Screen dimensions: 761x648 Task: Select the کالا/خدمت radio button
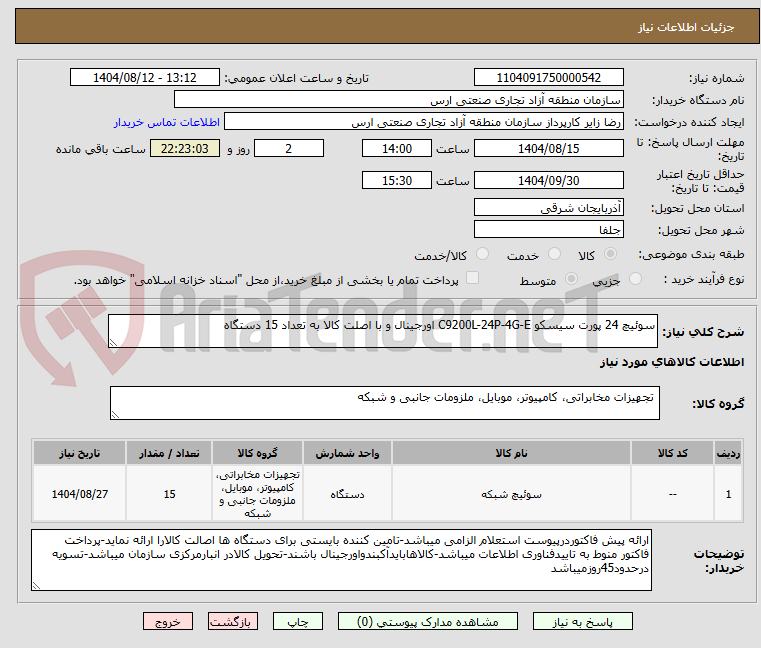click(482, 254)
